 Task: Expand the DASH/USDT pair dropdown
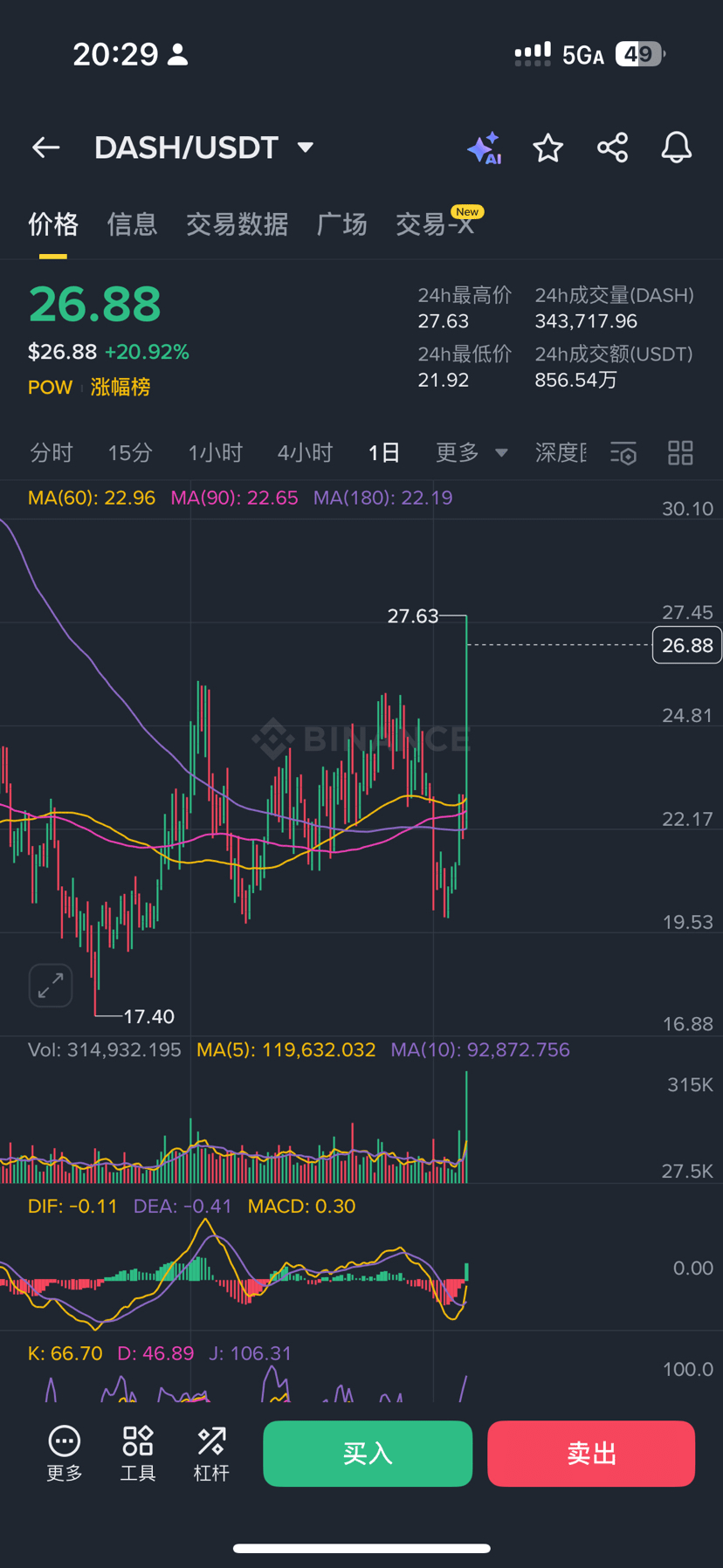click(305, 148)
